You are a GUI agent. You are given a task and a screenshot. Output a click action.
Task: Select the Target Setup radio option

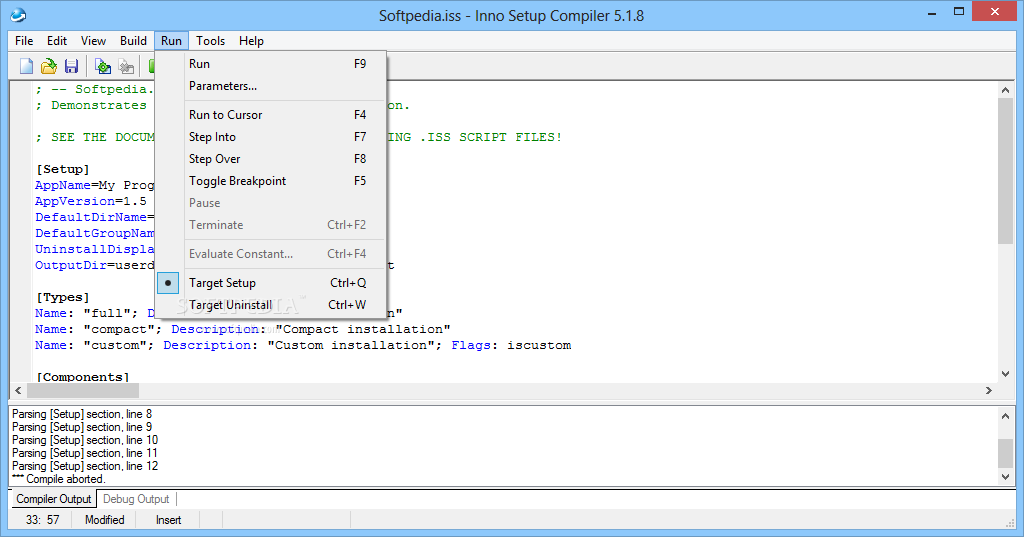[270, 283]
